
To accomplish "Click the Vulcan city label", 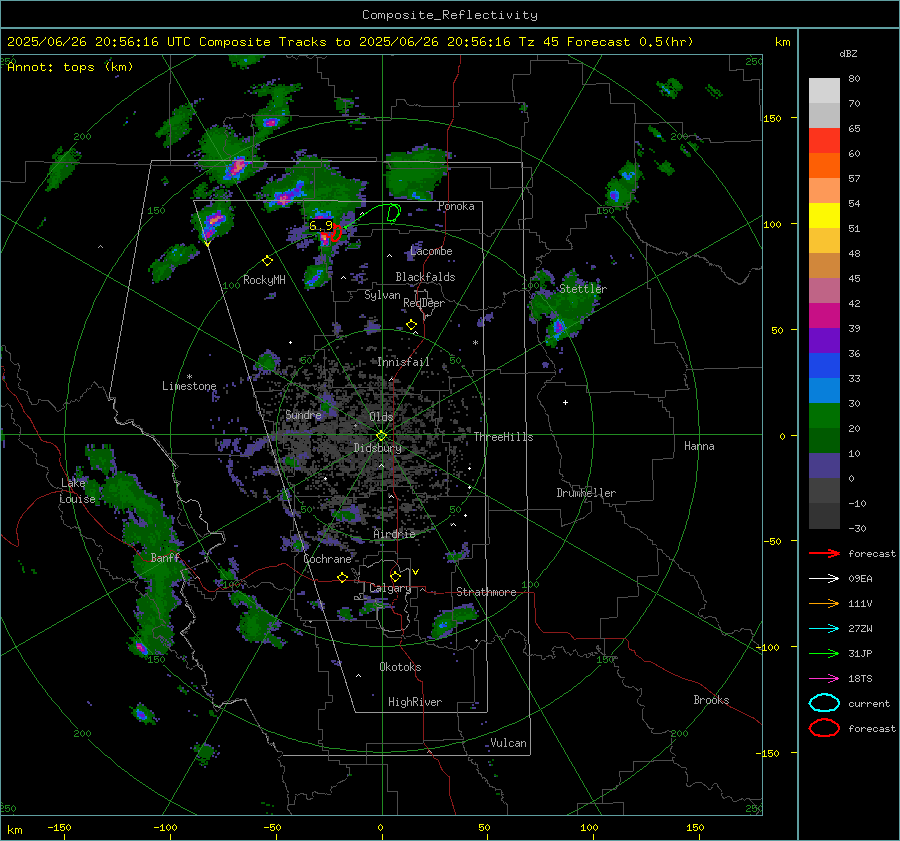I will point(509,743).
